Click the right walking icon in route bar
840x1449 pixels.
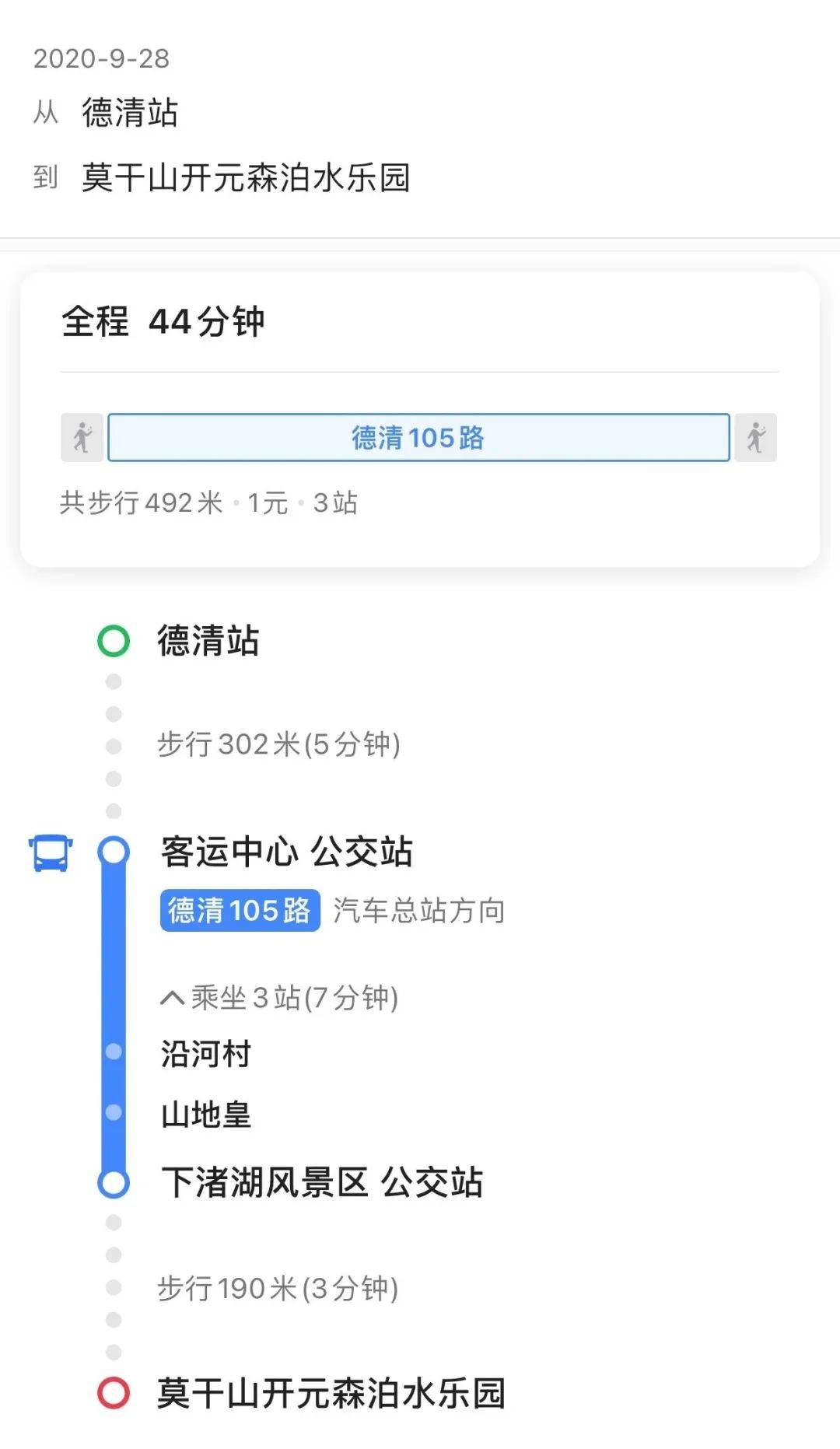click(x=755, y=437)
